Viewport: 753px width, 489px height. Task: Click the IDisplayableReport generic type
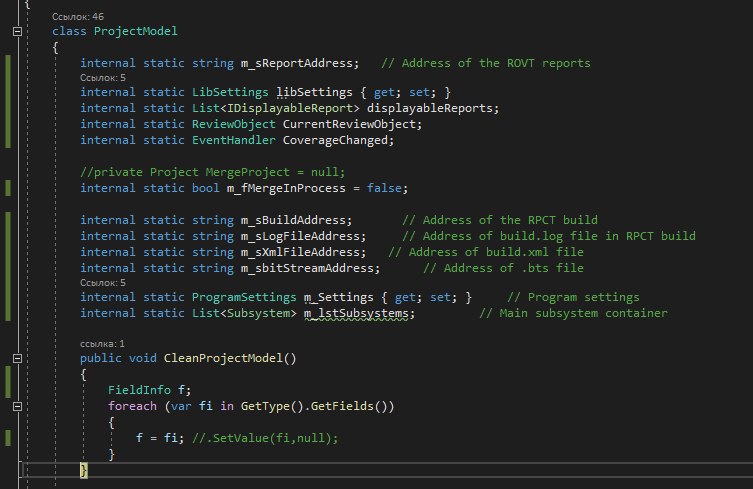pyautogui.click(x=290, y=108)
